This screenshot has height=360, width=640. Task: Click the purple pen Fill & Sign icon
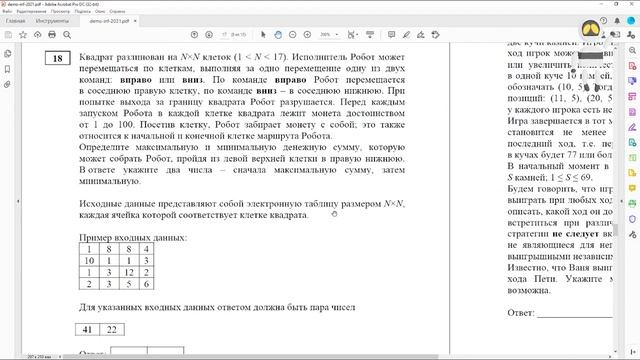point(632,127)
